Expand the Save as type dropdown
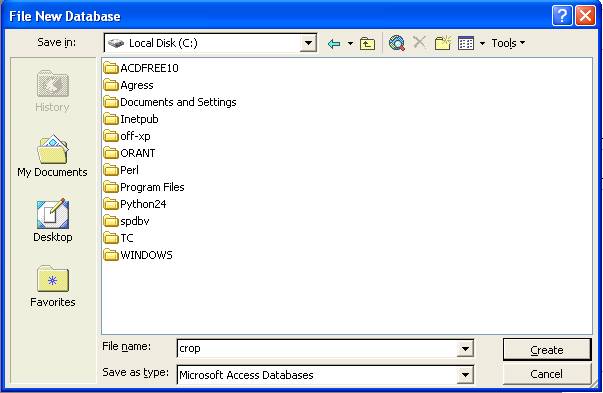The image size is (603, 393). point(465,375)
